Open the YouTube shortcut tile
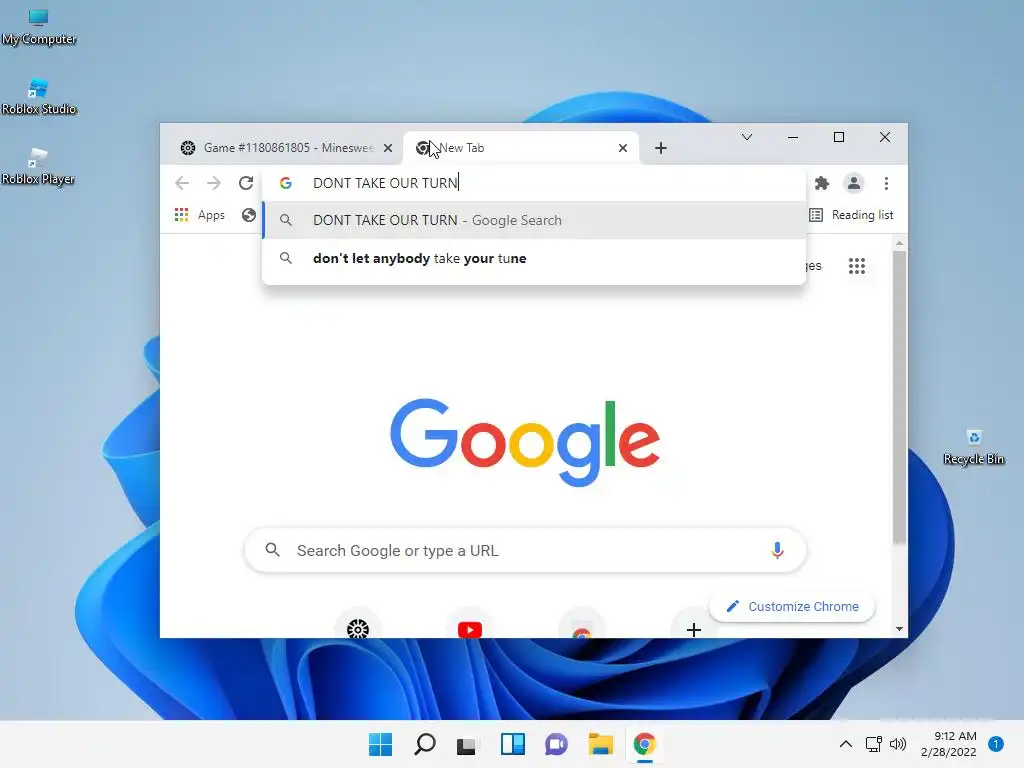 click(x=470, y=628)
